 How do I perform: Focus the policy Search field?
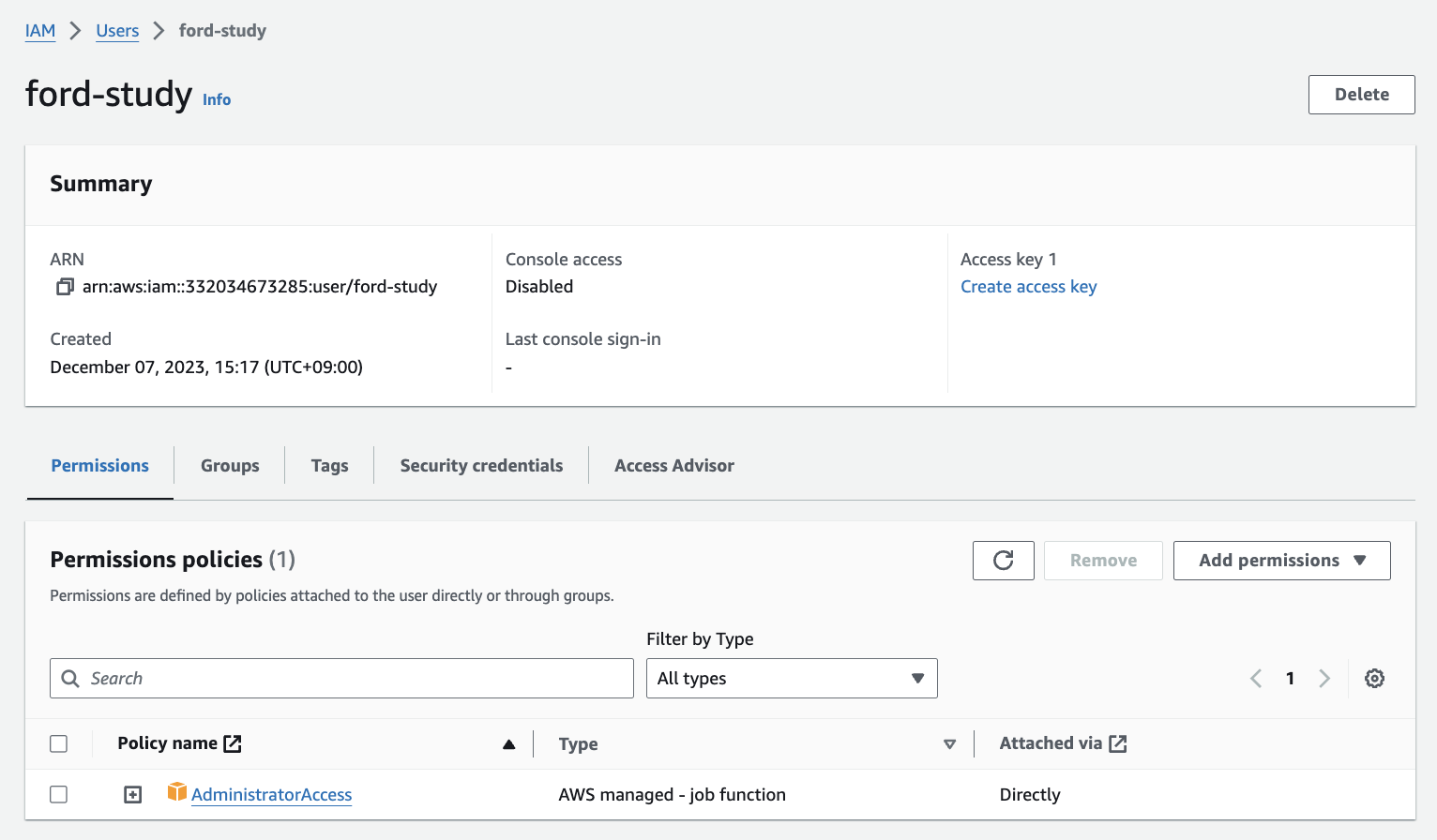tap(341, 679)
